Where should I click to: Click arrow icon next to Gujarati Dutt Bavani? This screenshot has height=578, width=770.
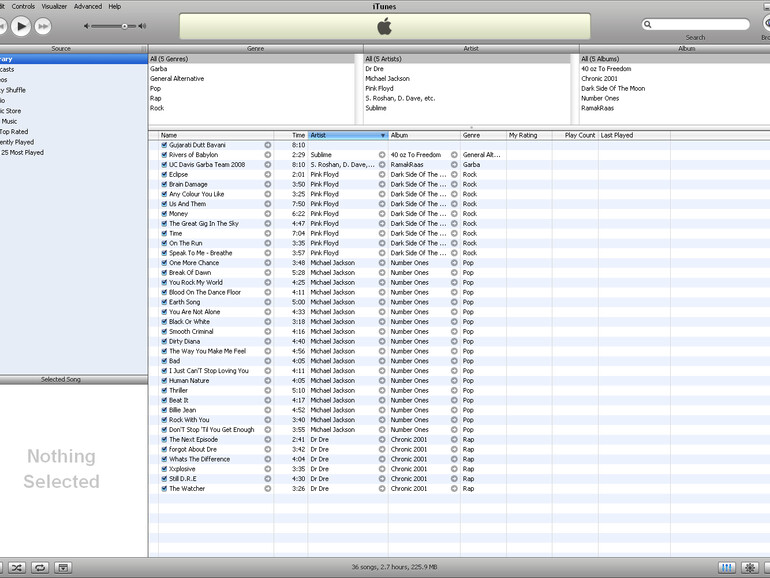point(268,145)
